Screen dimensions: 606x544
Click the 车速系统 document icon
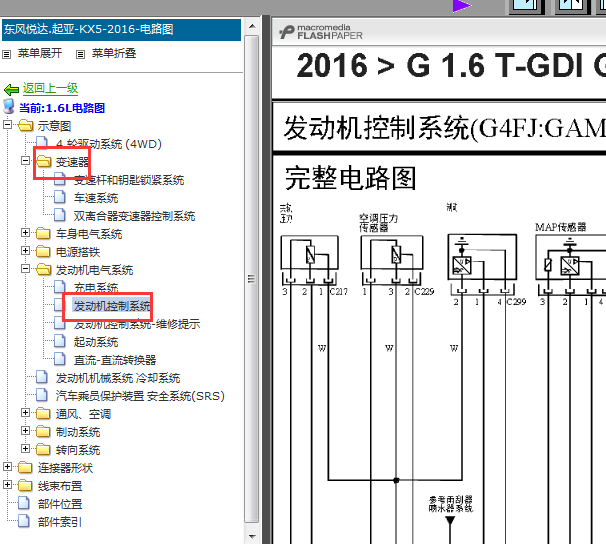[60, 197]
